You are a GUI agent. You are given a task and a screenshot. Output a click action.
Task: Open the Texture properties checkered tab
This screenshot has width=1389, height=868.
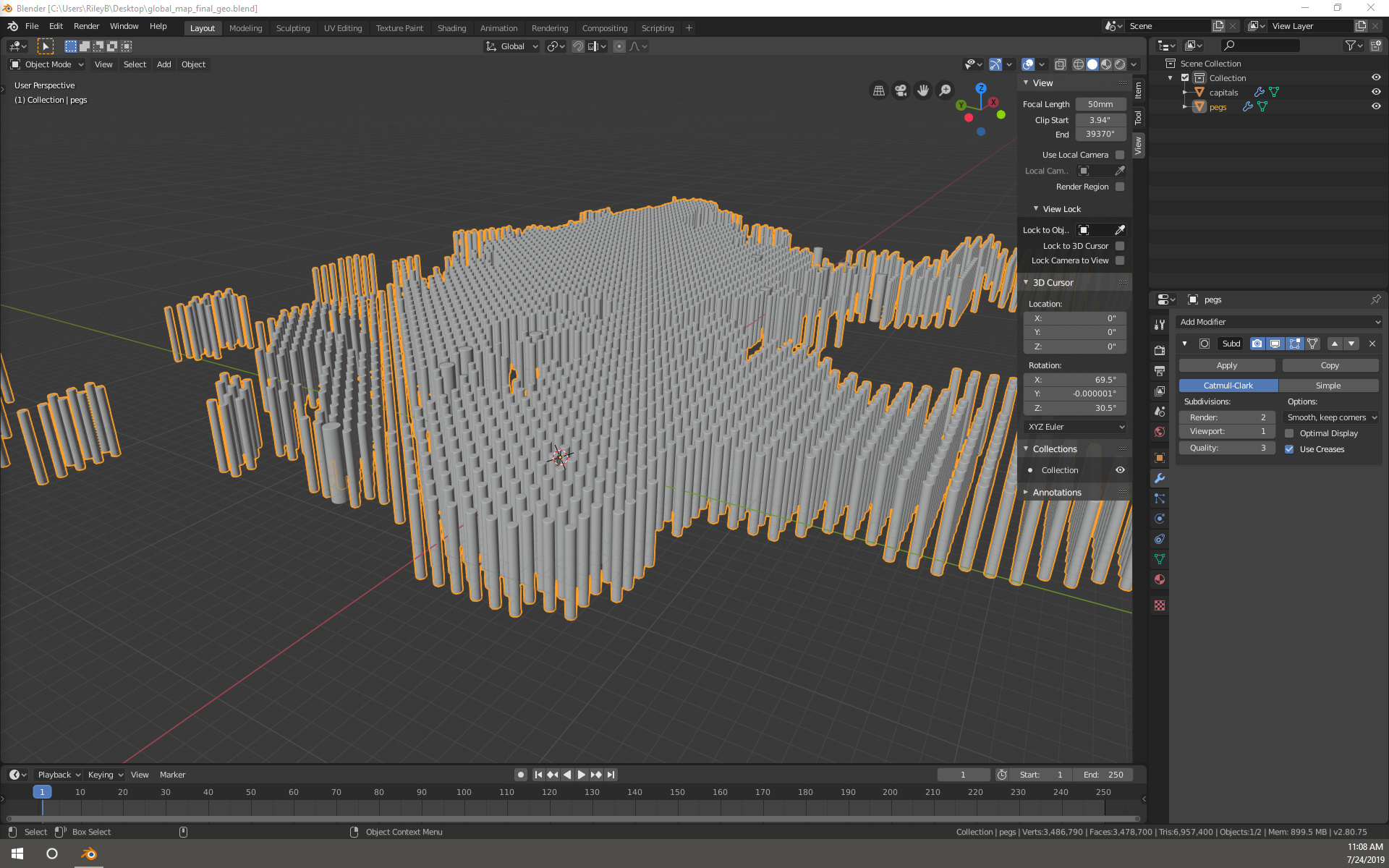[x=1160, y=605]
